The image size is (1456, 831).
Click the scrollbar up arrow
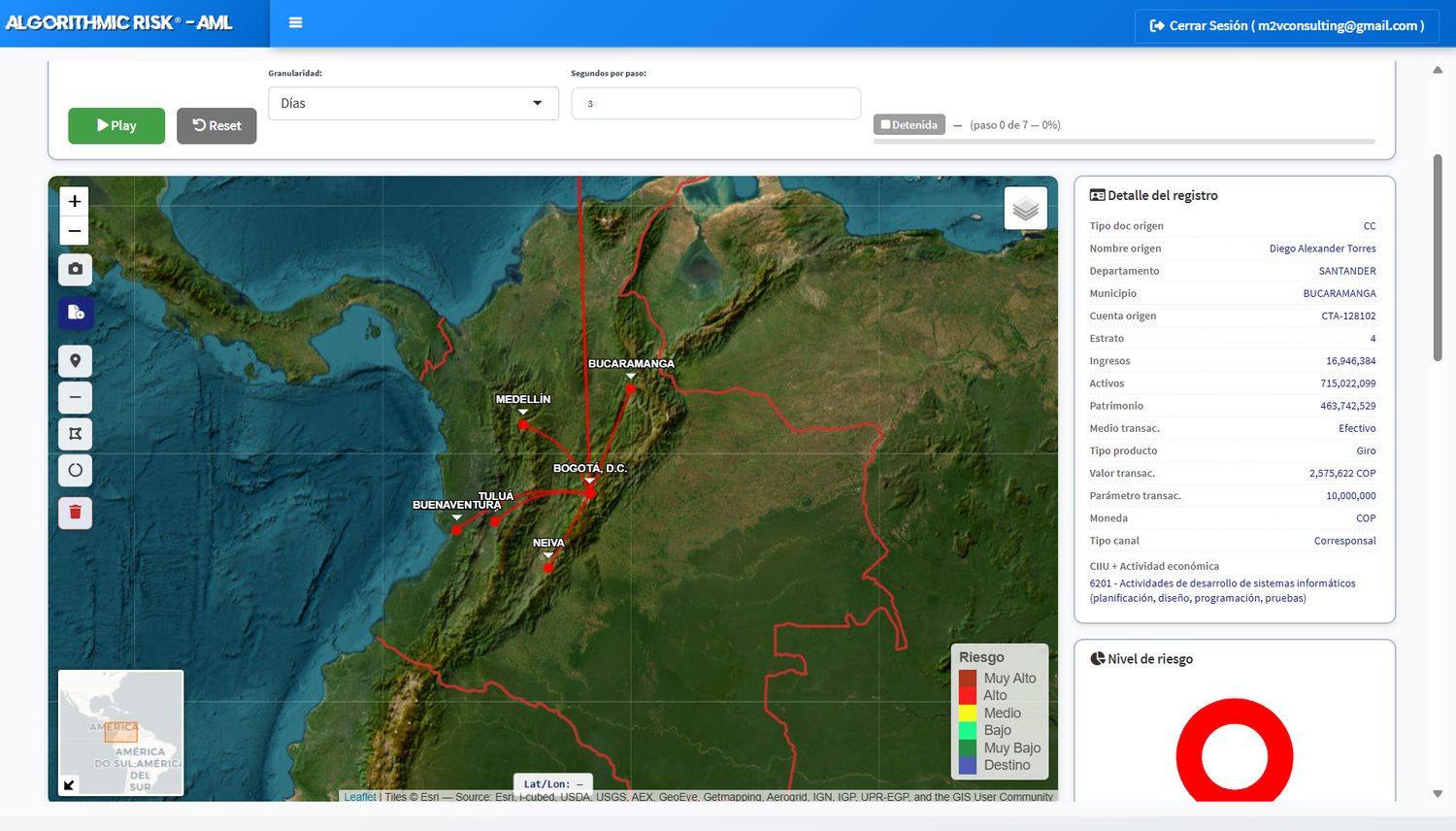coord(1438,70)
